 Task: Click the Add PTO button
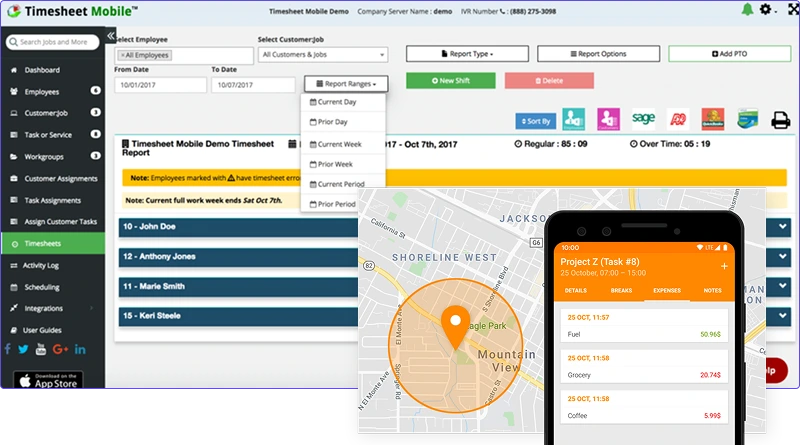pos(730,54)
